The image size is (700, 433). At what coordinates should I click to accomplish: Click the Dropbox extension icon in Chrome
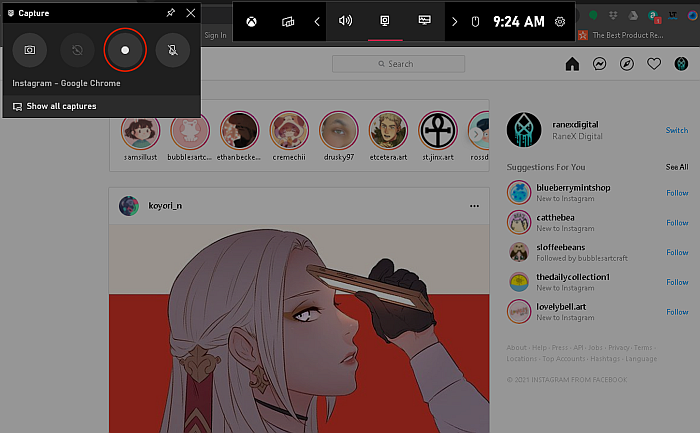pyautogui.click(x=613, y=16)
